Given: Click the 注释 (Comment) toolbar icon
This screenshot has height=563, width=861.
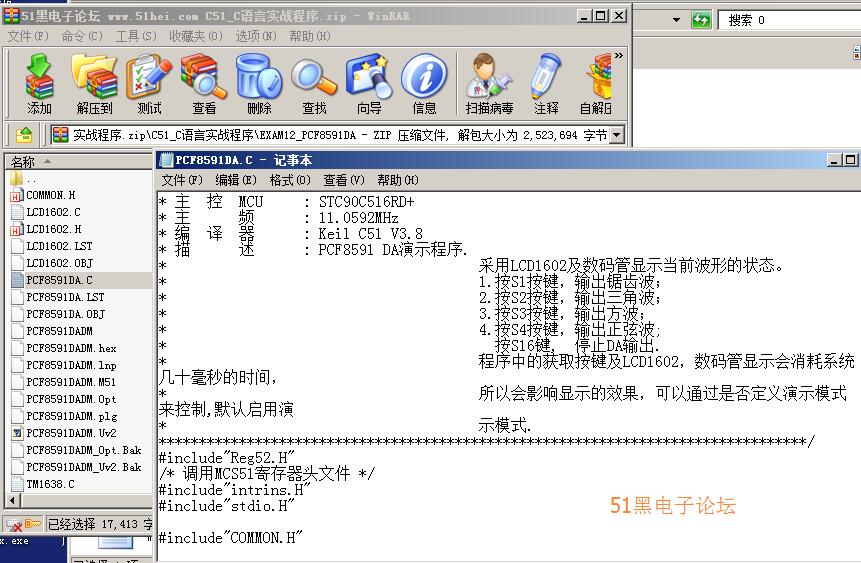Looking at the screenshot, I should [x=546, y=84].
